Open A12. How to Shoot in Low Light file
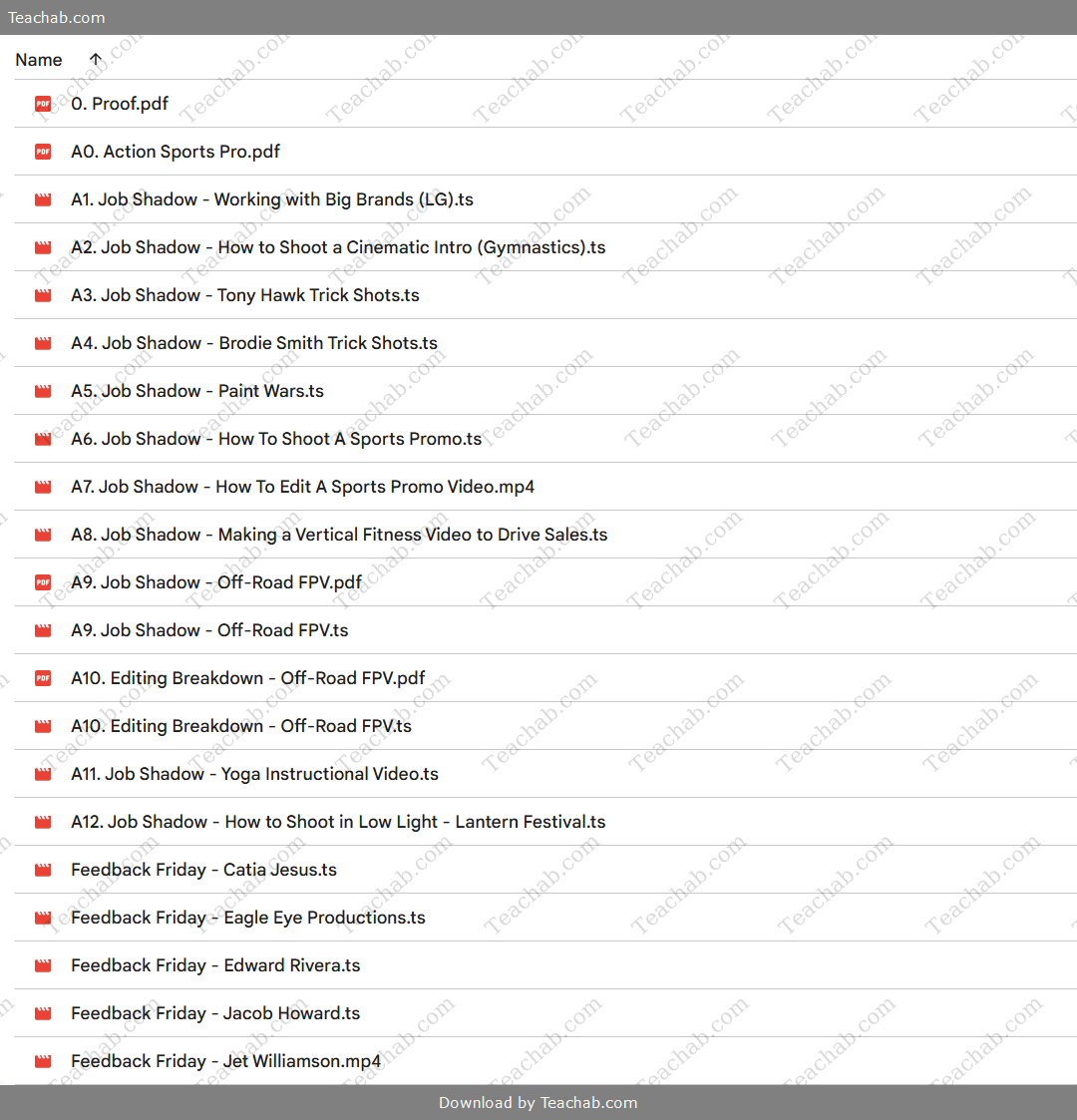This screenshot has width=1077, height=1120. coord(338,822)
